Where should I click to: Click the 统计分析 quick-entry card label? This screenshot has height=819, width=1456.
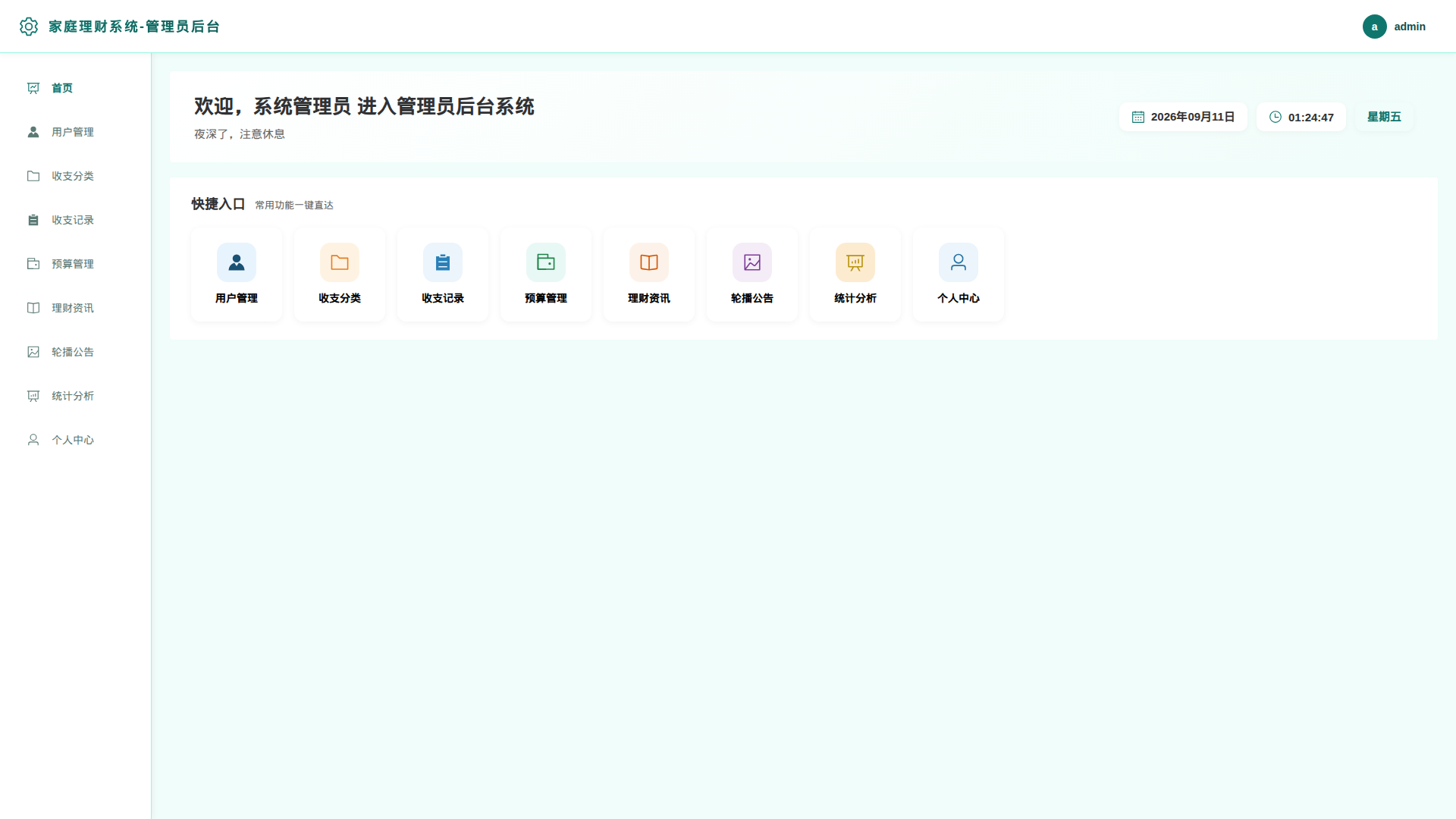[855, 298]
